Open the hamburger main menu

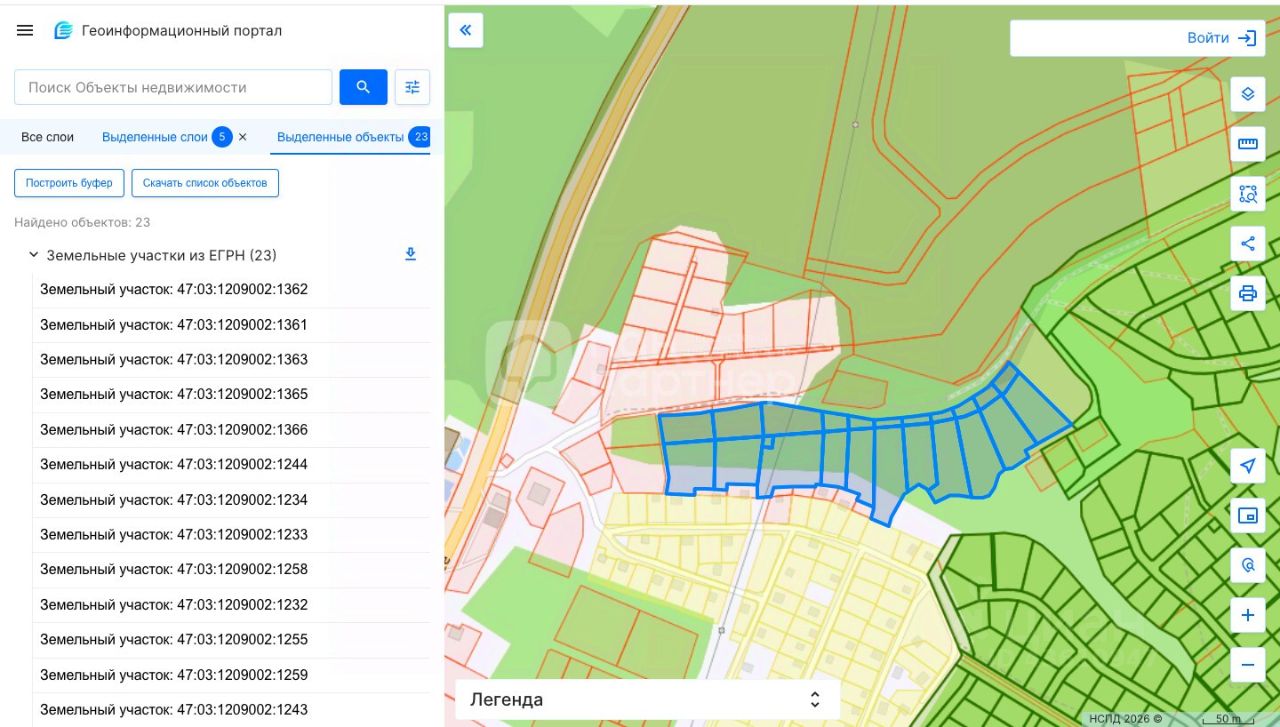point(25,30)
